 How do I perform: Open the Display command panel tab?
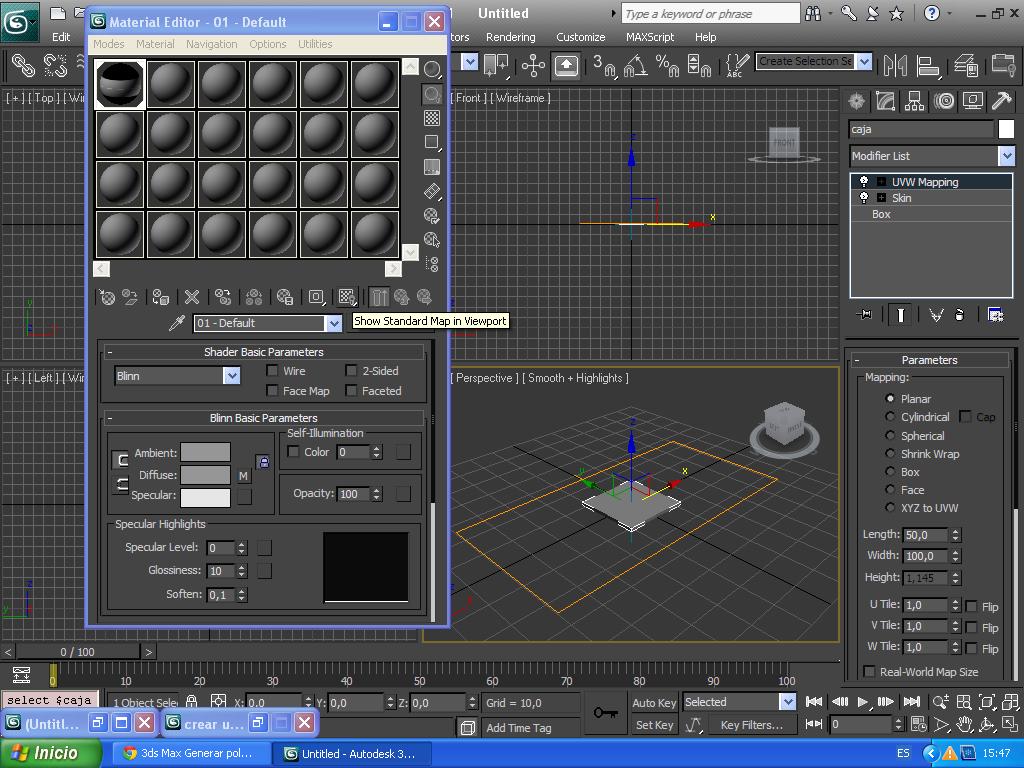pyautogui.click(x=972, y=101)
